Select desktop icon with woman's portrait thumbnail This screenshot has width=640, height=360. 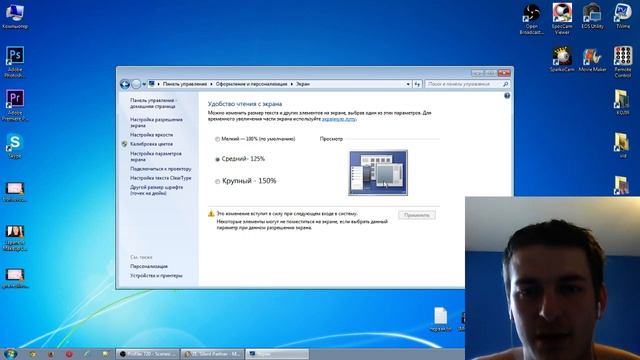pos(15,238)
